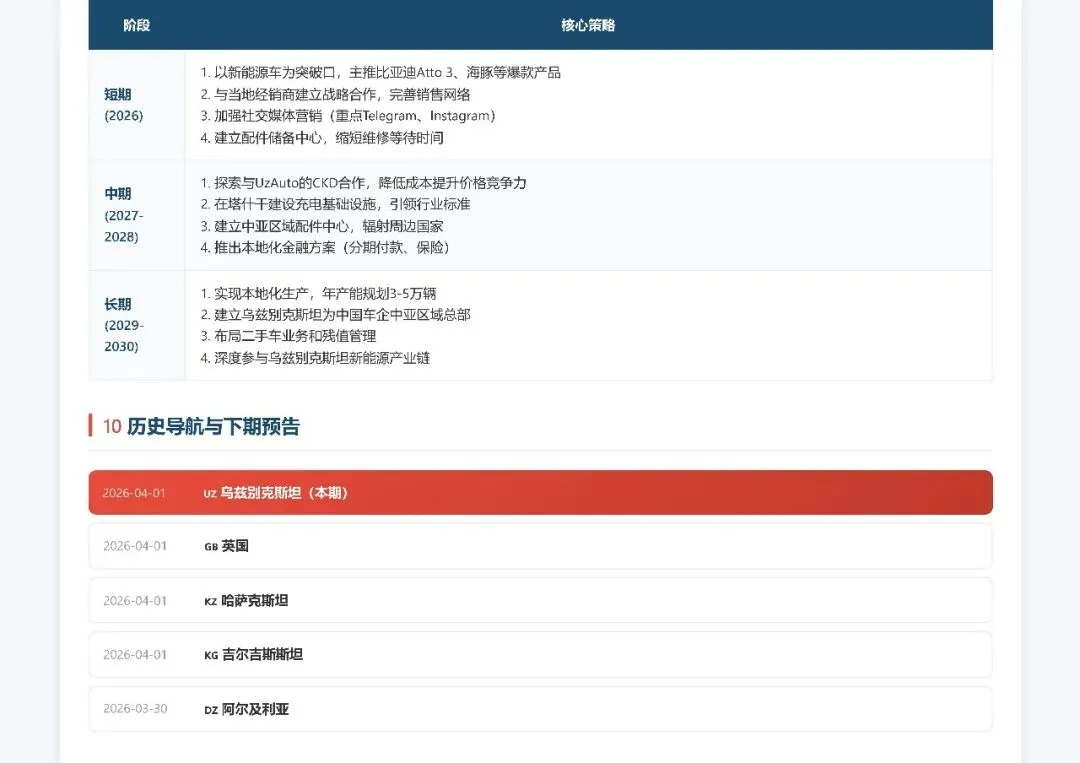This screenshot has width=1080, height=763.
Task: Open the KG 吉尔吉斯斯坦 history entry
Action: pyautogui.click(x=541, y=654)
